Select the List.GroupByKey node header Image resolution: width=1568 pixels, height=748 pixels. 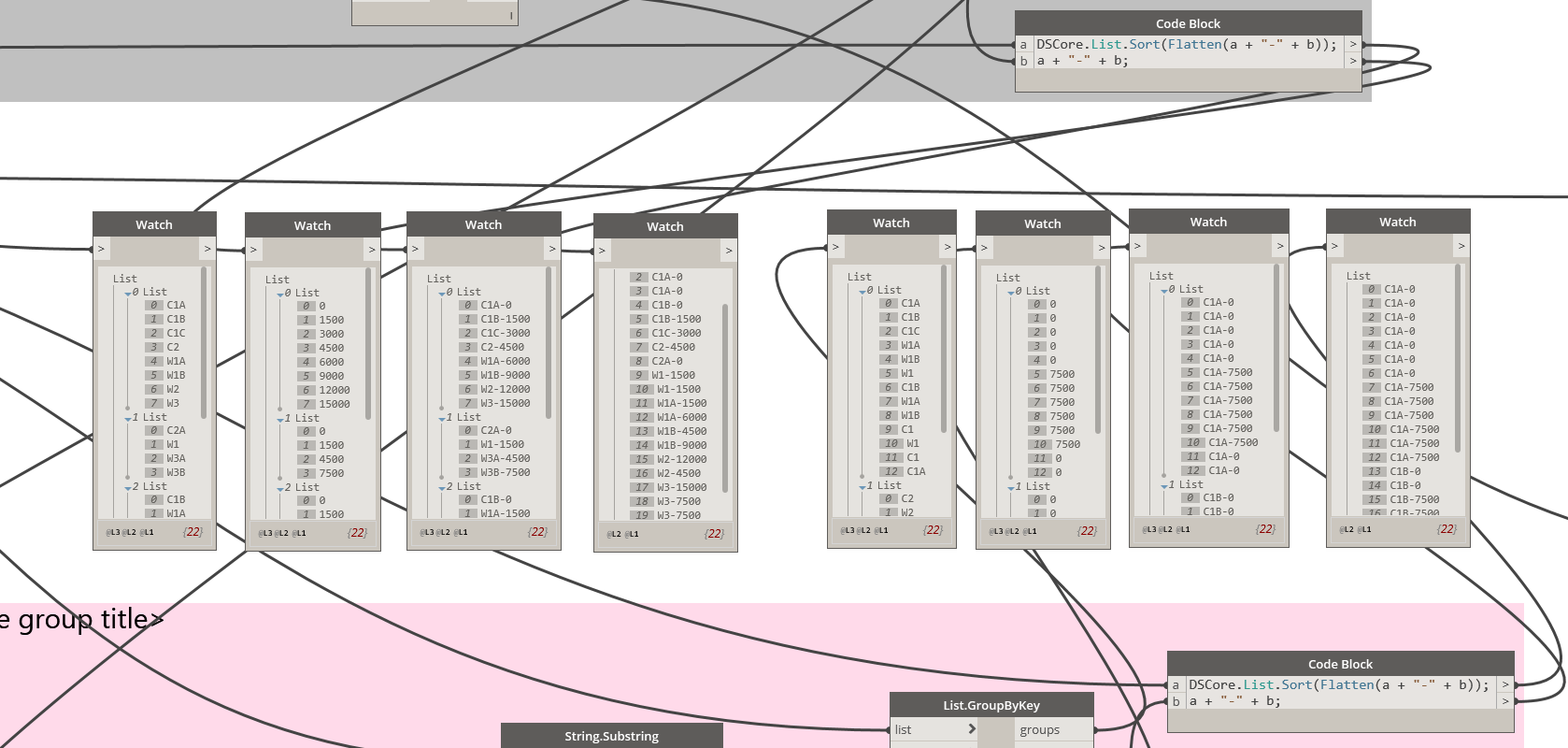coord(991,705)
